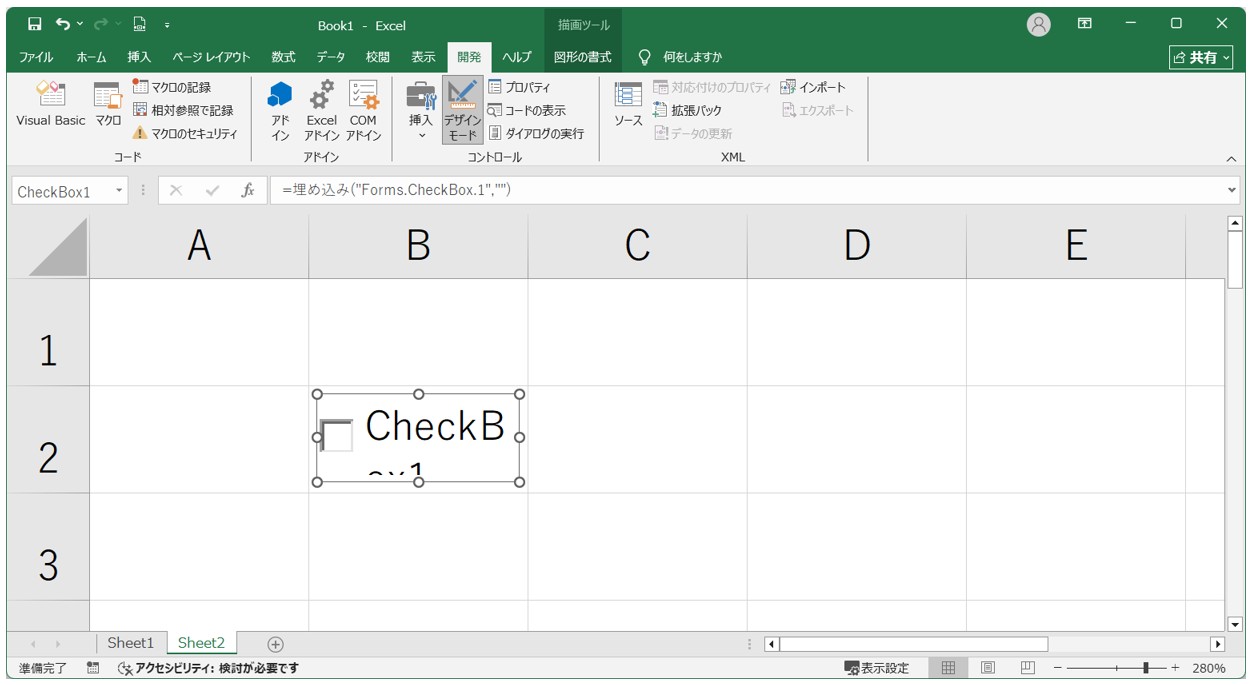Save the workbook from Quick Access Toolbar
Screen dimensions: 1253x685
[x=35, y=24]
